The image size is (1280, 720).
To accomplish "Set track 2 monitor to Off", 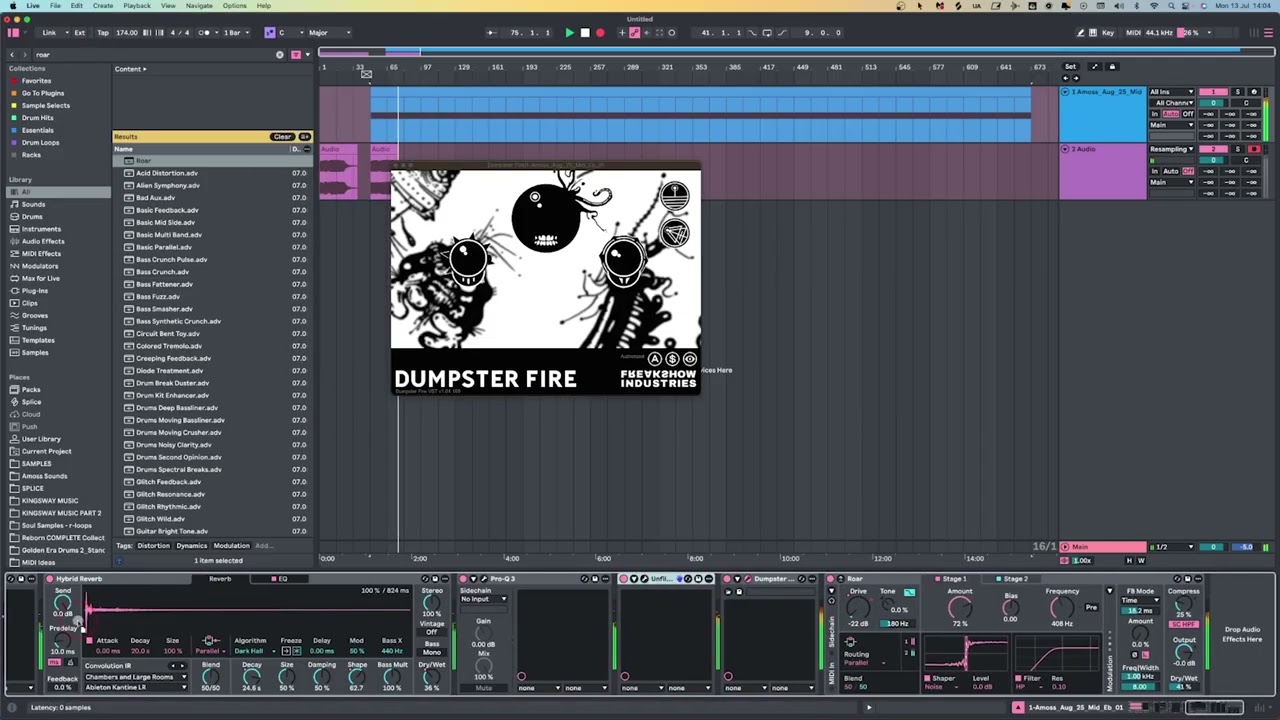I will pyautogui.click(x=1188, y=171).
